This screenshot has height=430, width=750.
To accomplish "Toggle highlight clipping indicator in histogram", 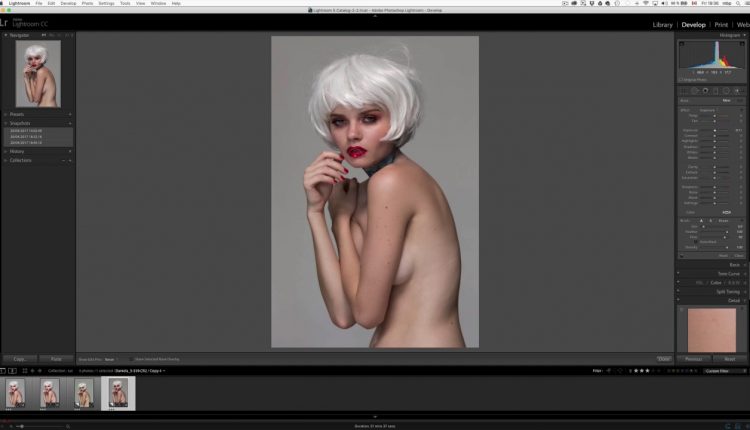I will [x=742, y=44].
